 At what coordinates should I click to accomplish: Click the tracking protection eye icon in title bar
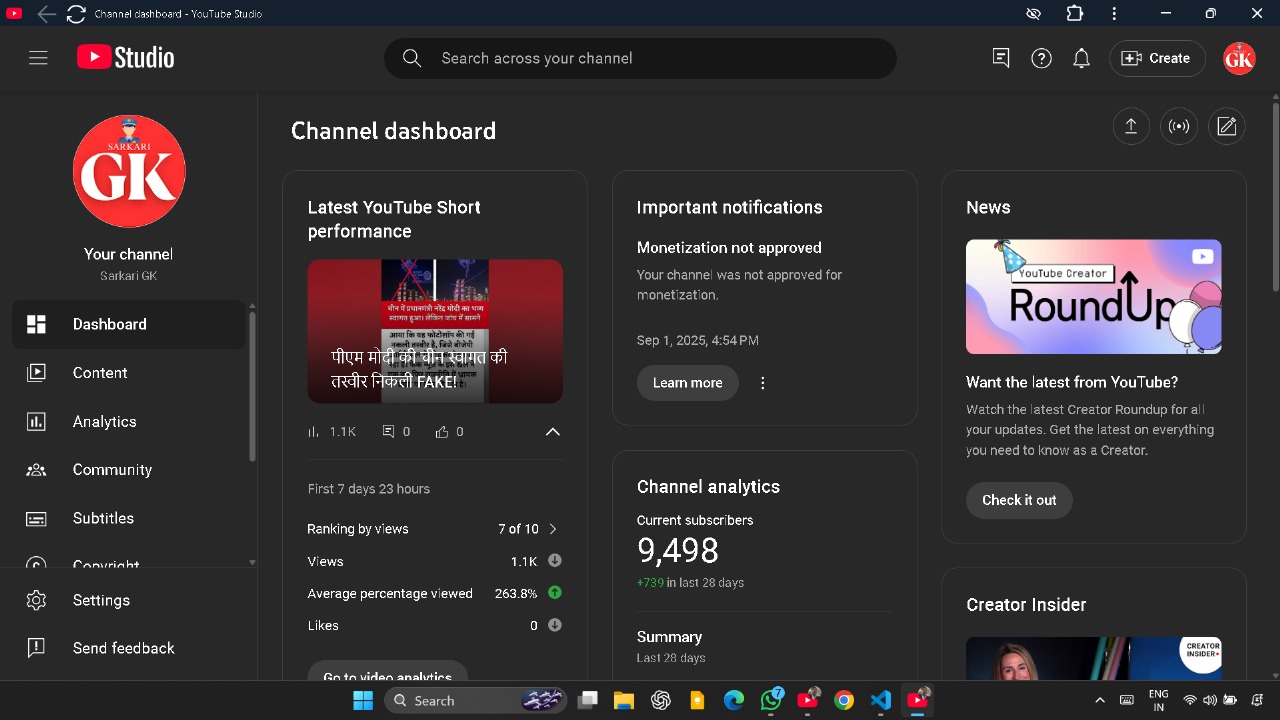tap(1034, 14)
